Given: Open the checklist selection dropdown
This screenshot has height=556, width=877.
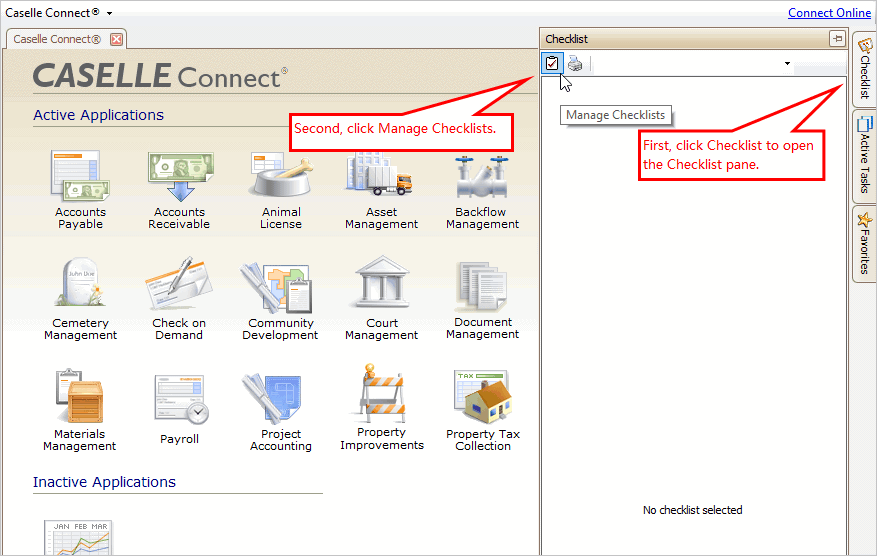Looking at the screenshot, I should click(x=787, y=63).
